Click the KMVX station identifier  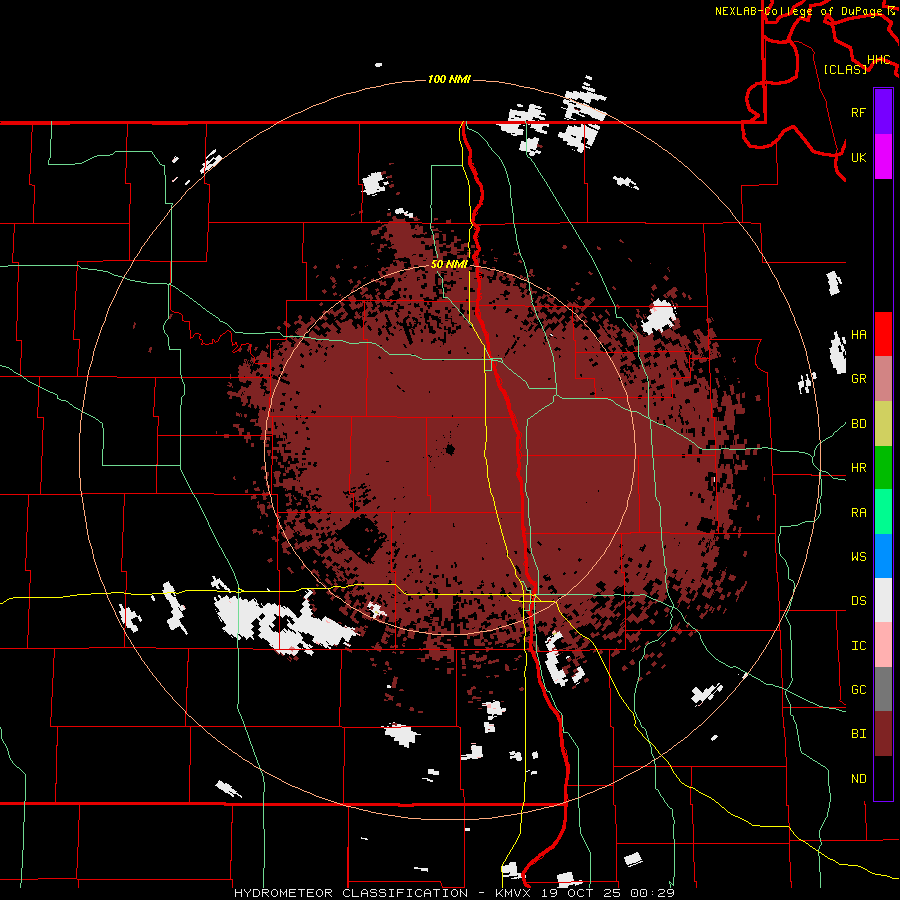pos(513,893)
